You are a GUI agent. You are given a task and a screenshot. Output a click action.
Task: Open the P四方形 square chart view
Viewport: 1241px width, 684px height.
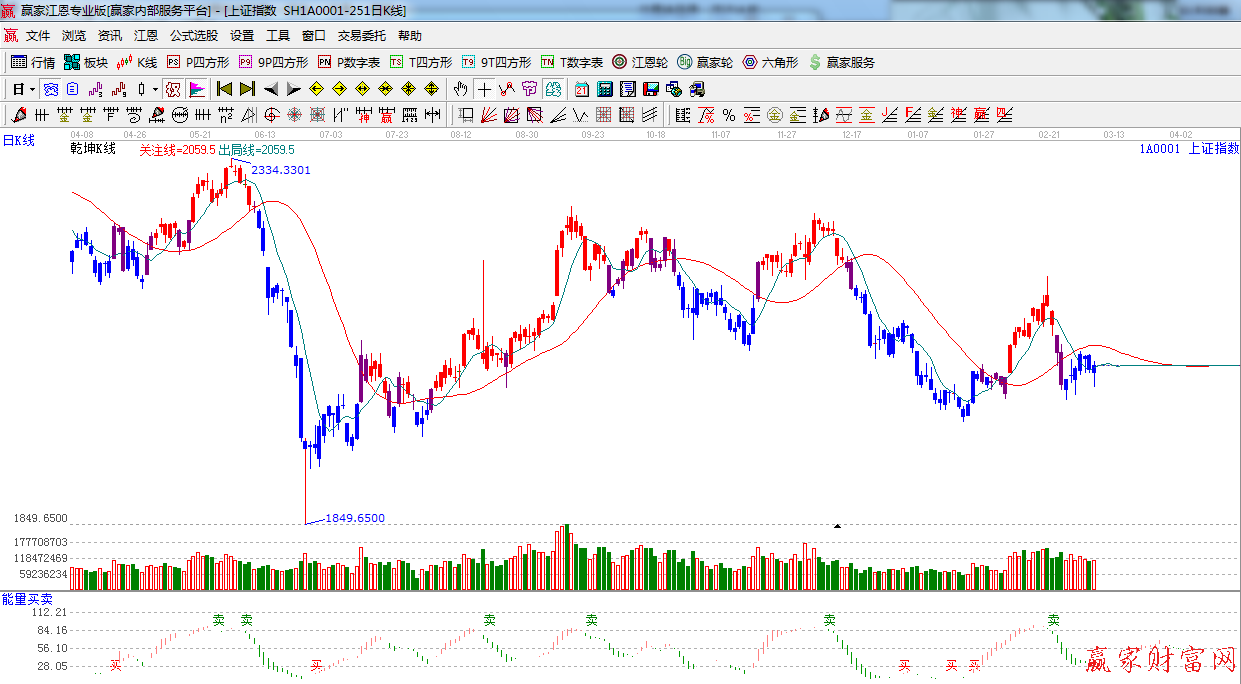click(198, 62)
